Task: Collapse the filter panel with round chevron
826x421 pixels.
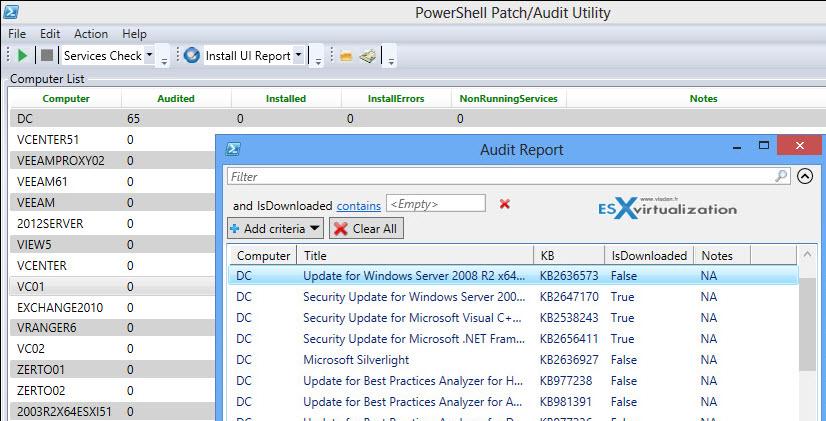Action: (804, 177)
